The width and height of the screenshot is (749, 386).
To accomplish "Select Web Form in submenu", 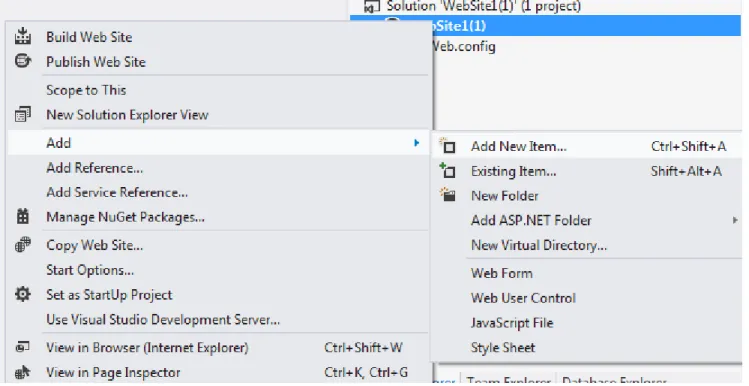I will click(502, 273).
